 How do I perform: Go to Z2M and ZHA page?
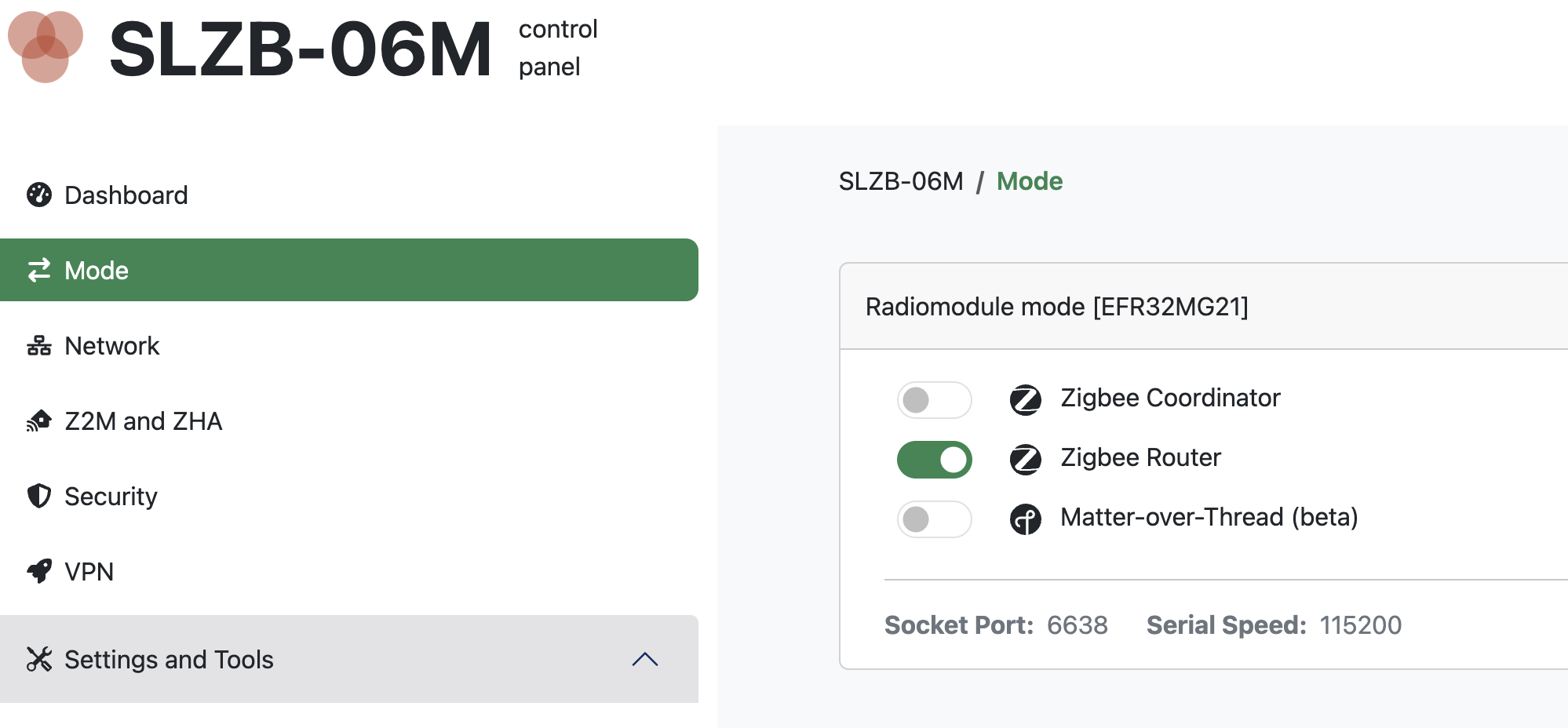click(x=349, y=420)
